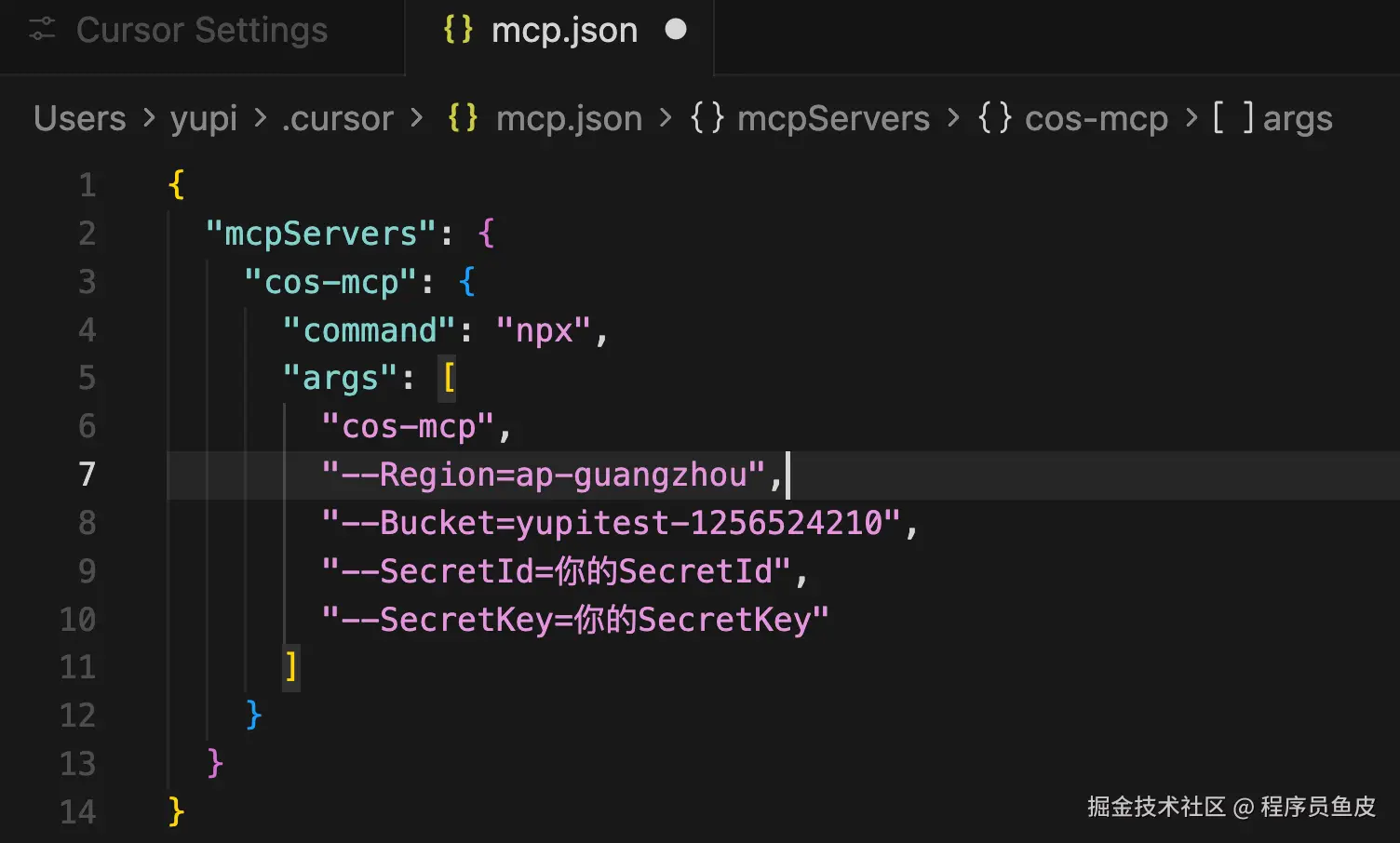
Task: Place cursor in the --SecretKey argument line
Action: 574,620
